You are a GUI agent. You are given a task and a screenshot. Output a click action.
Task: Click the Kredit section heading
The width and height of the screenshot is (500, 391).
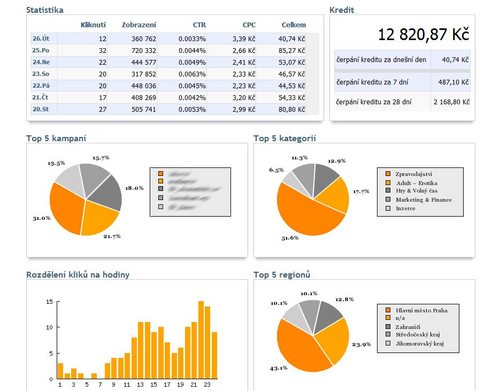[x=342, y=10]
